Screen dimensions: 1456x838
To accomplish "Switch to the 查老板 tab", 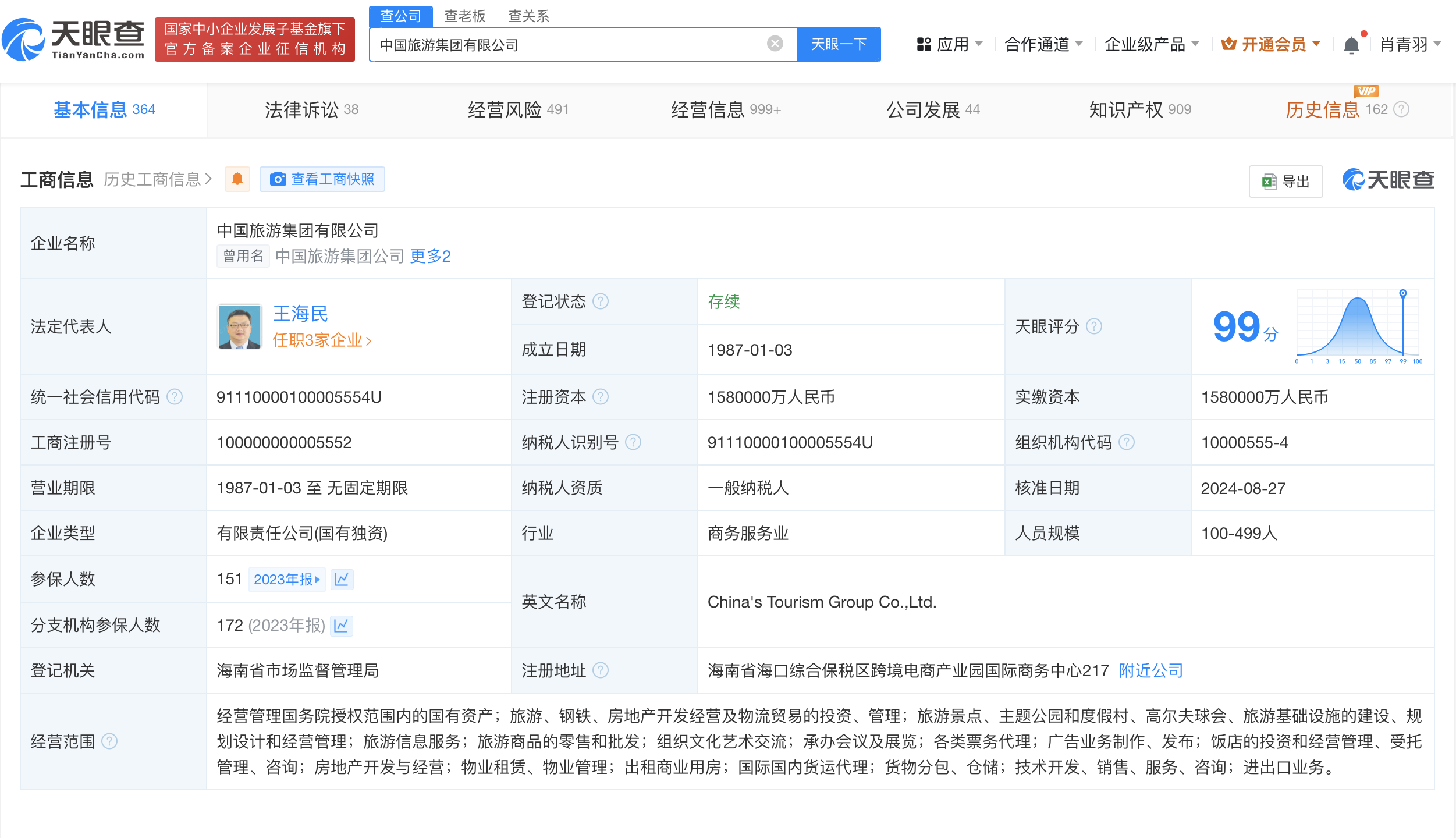I will 465,16.
